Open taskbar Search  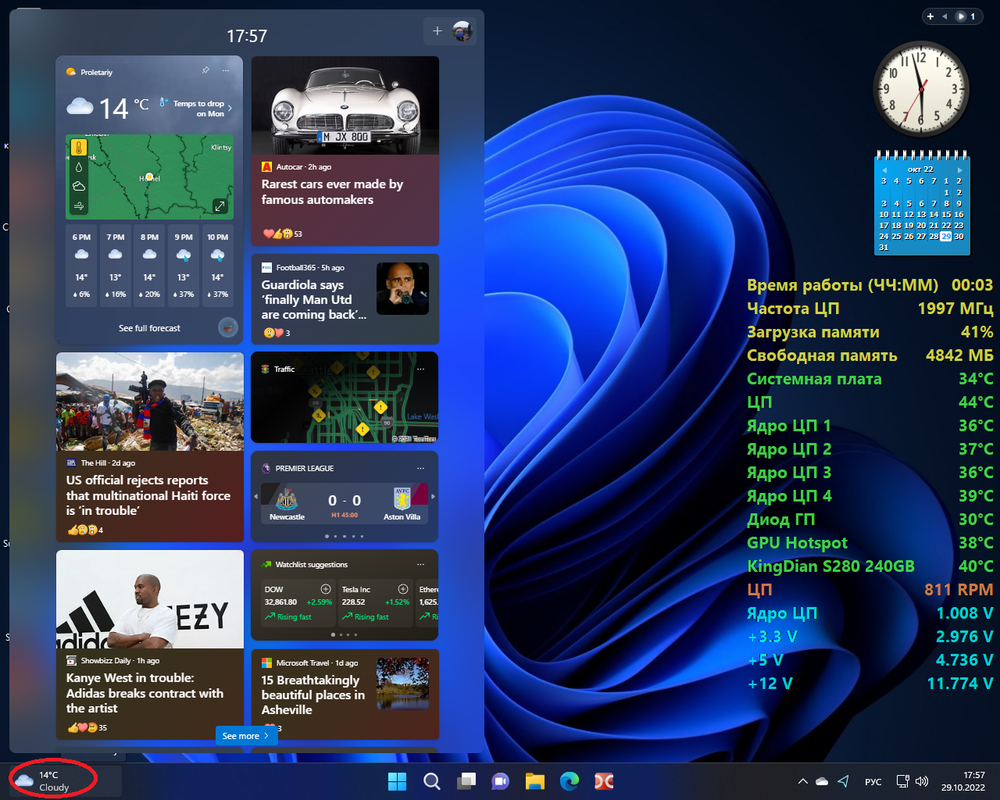click(432, 781)
